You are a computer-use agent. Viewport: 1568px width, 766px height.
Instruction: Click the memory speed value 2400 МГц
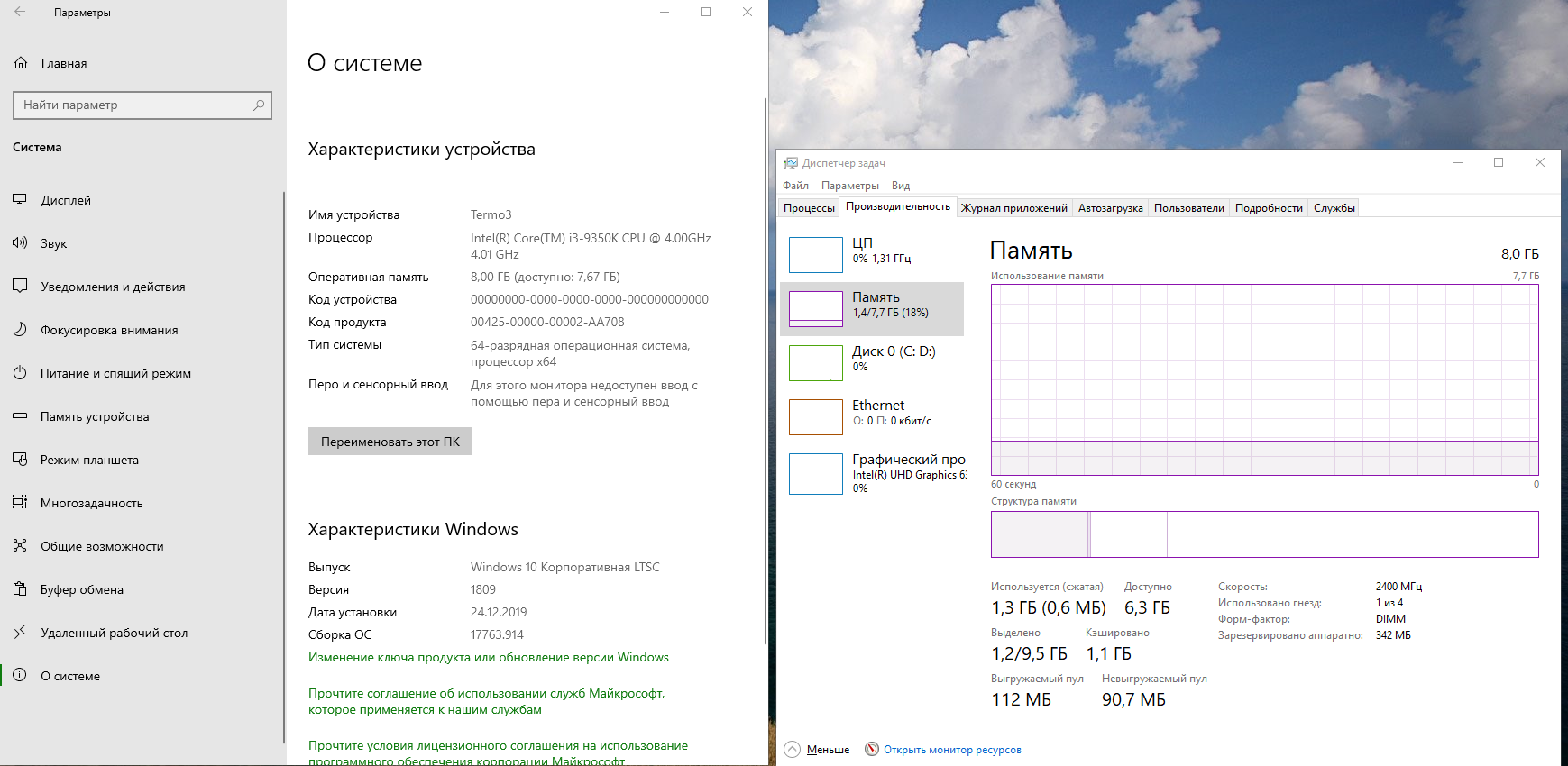coord(1398,587)
